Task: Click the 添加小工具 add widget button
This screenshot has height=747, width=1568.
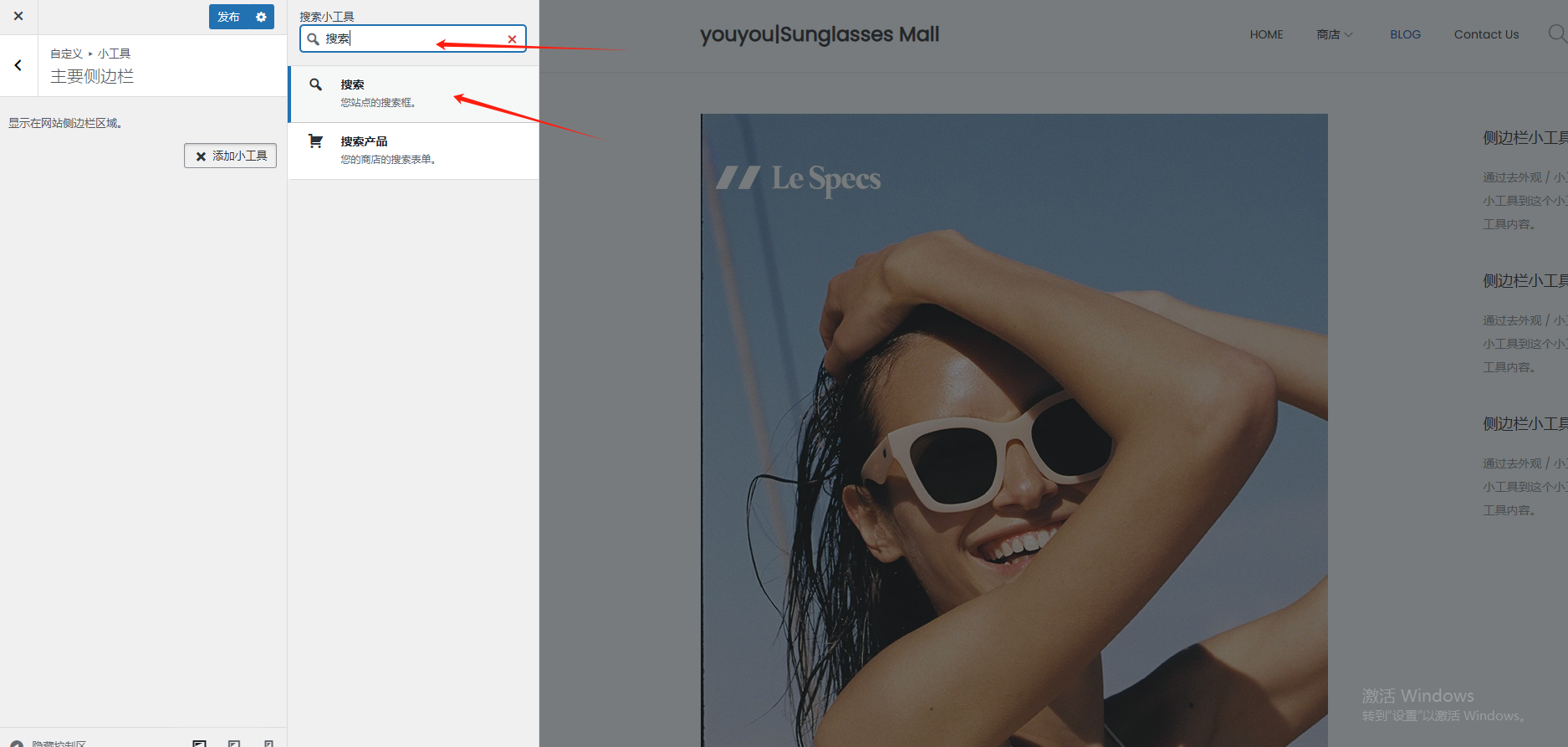Action: coord(230,156)
